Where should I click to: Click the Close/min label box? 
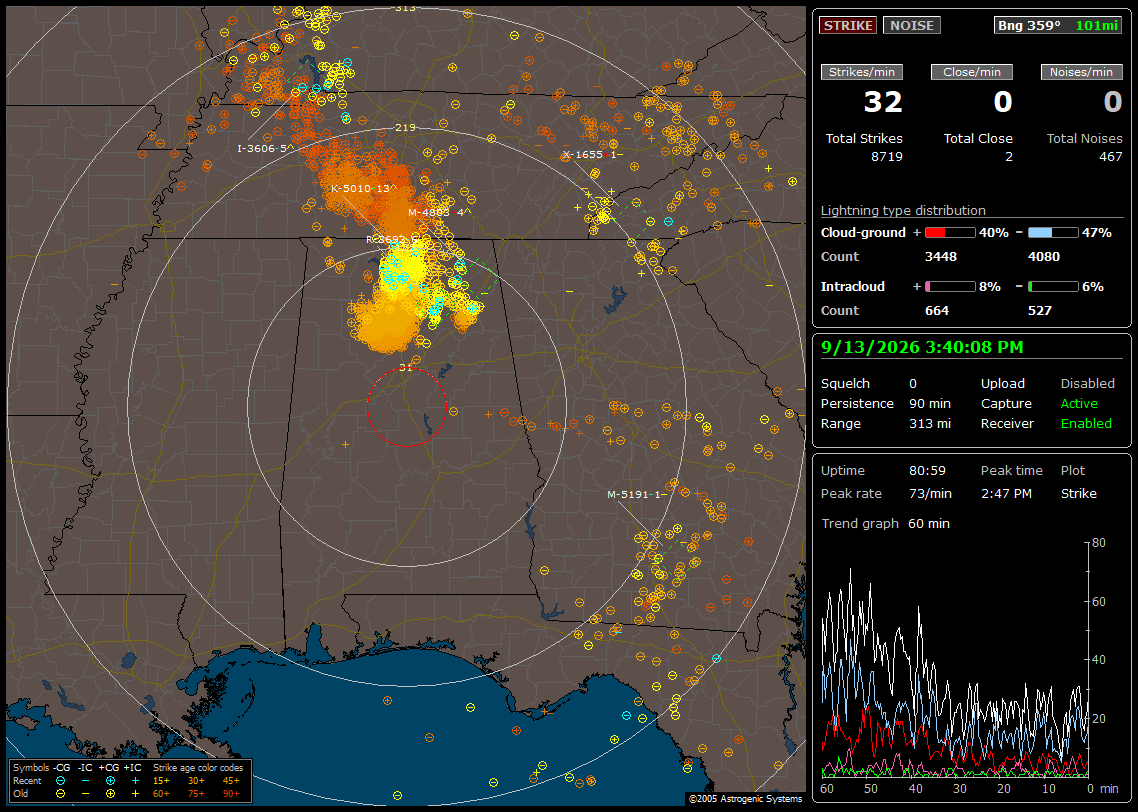(972, 72)
